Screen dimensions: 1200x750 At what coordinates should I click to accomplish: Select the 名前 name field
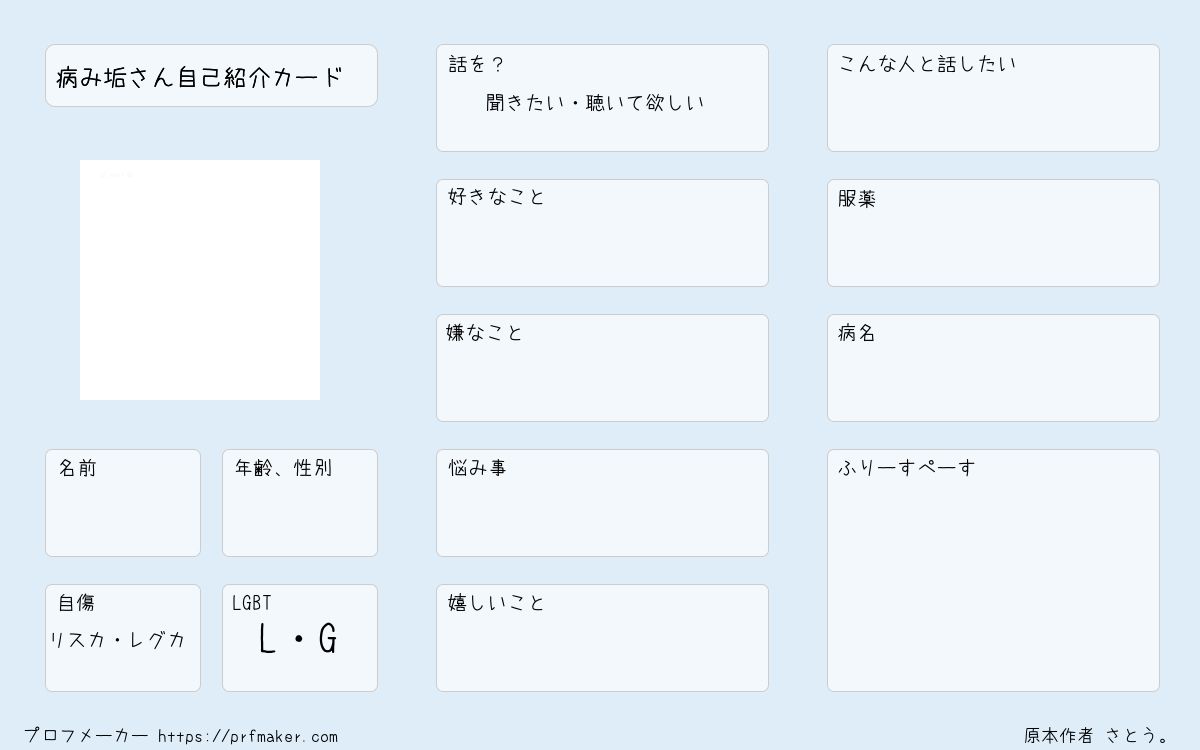tap(123, 503)
